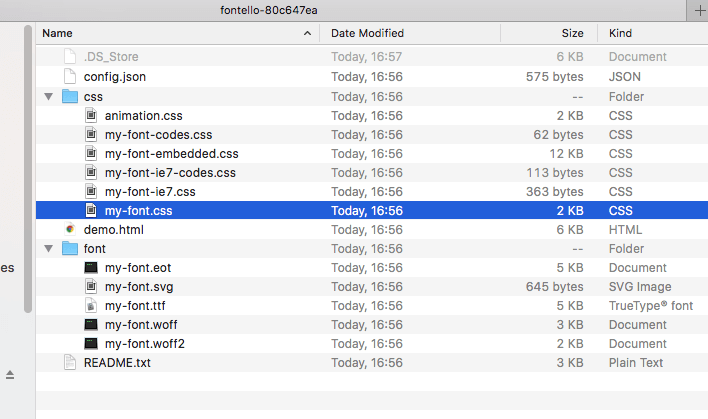Select the my-font.woff2 file icon
Viewport: 708px width, 419px height.
click(91, 344)
